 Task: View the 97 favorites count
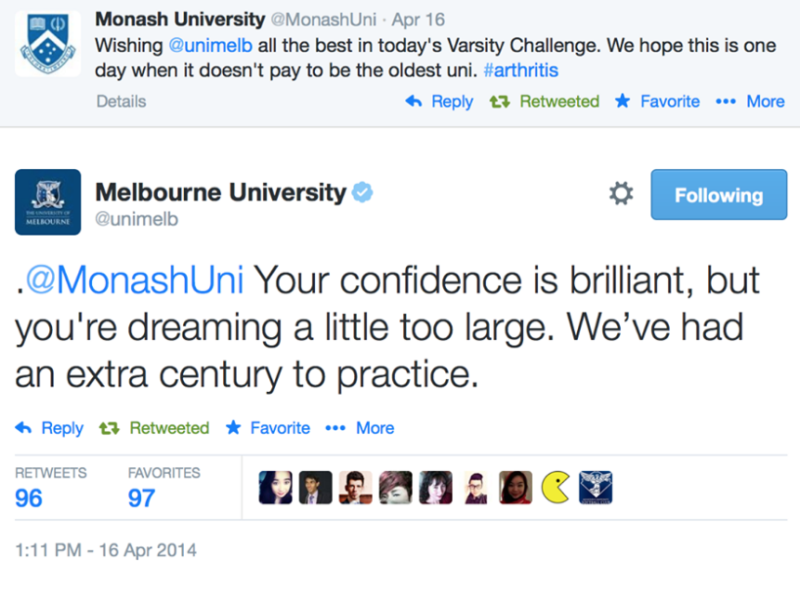[x=142, y=497]
